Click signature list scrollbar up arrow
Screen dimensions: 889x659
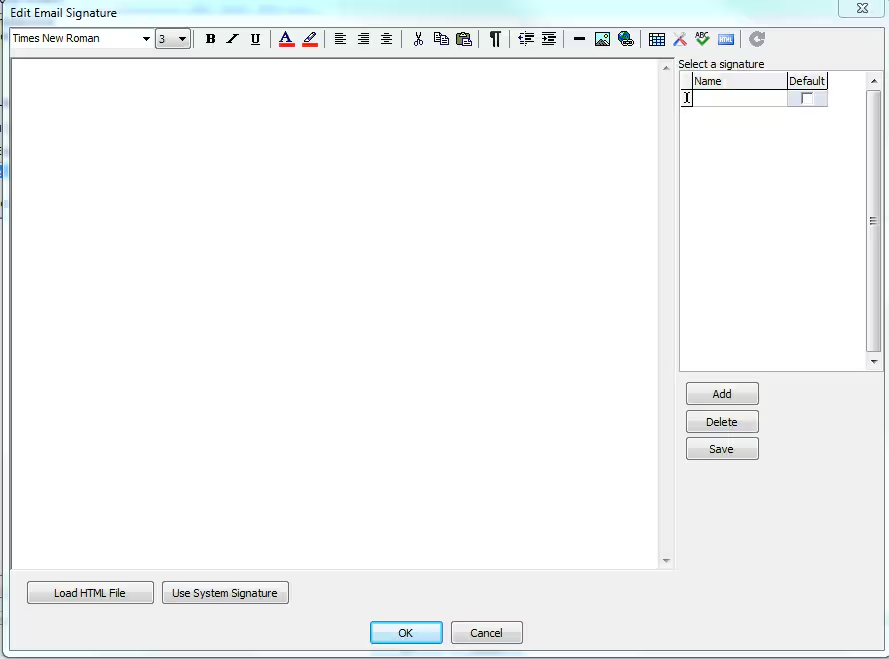[x=874, y=81]
